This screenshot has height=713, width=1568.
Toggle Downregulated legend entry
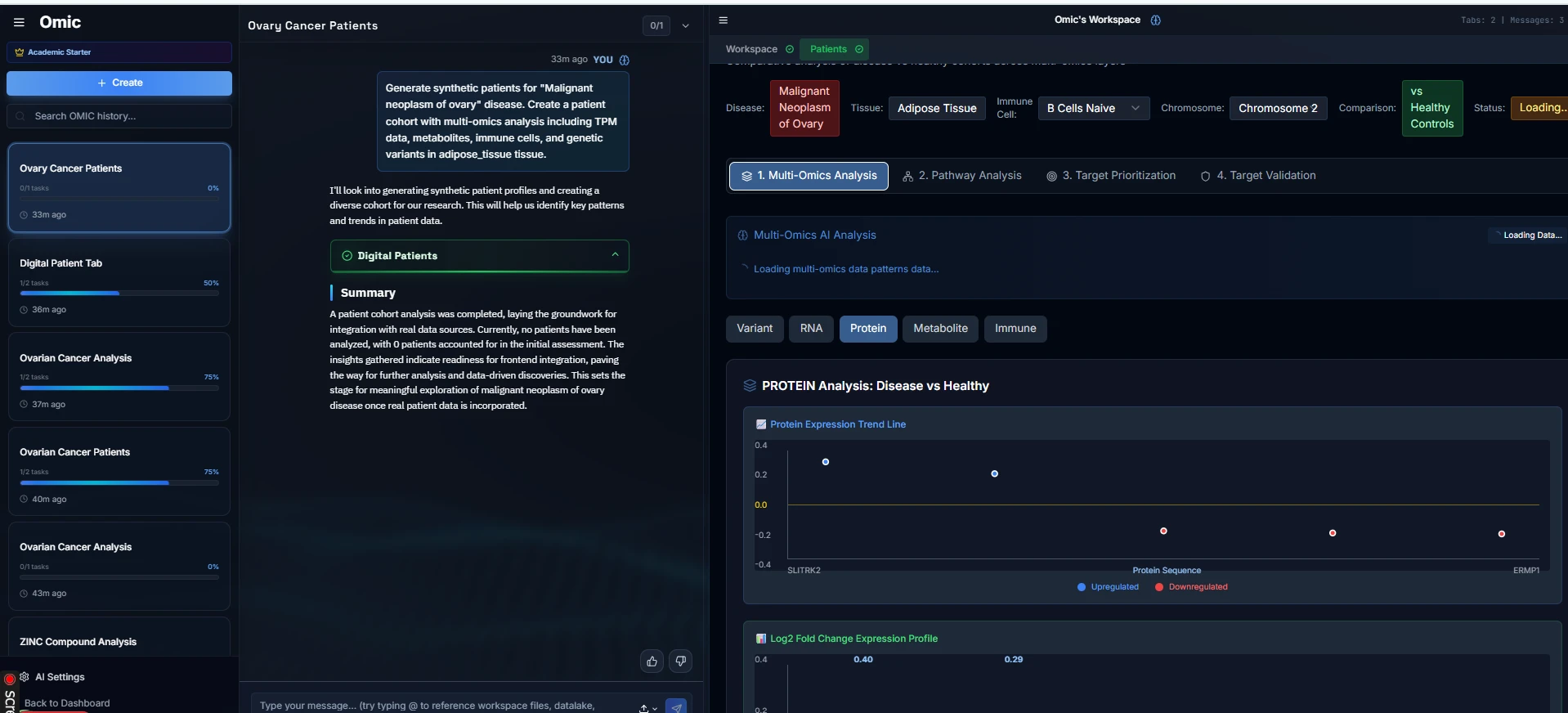click(x=1191, y=587)
